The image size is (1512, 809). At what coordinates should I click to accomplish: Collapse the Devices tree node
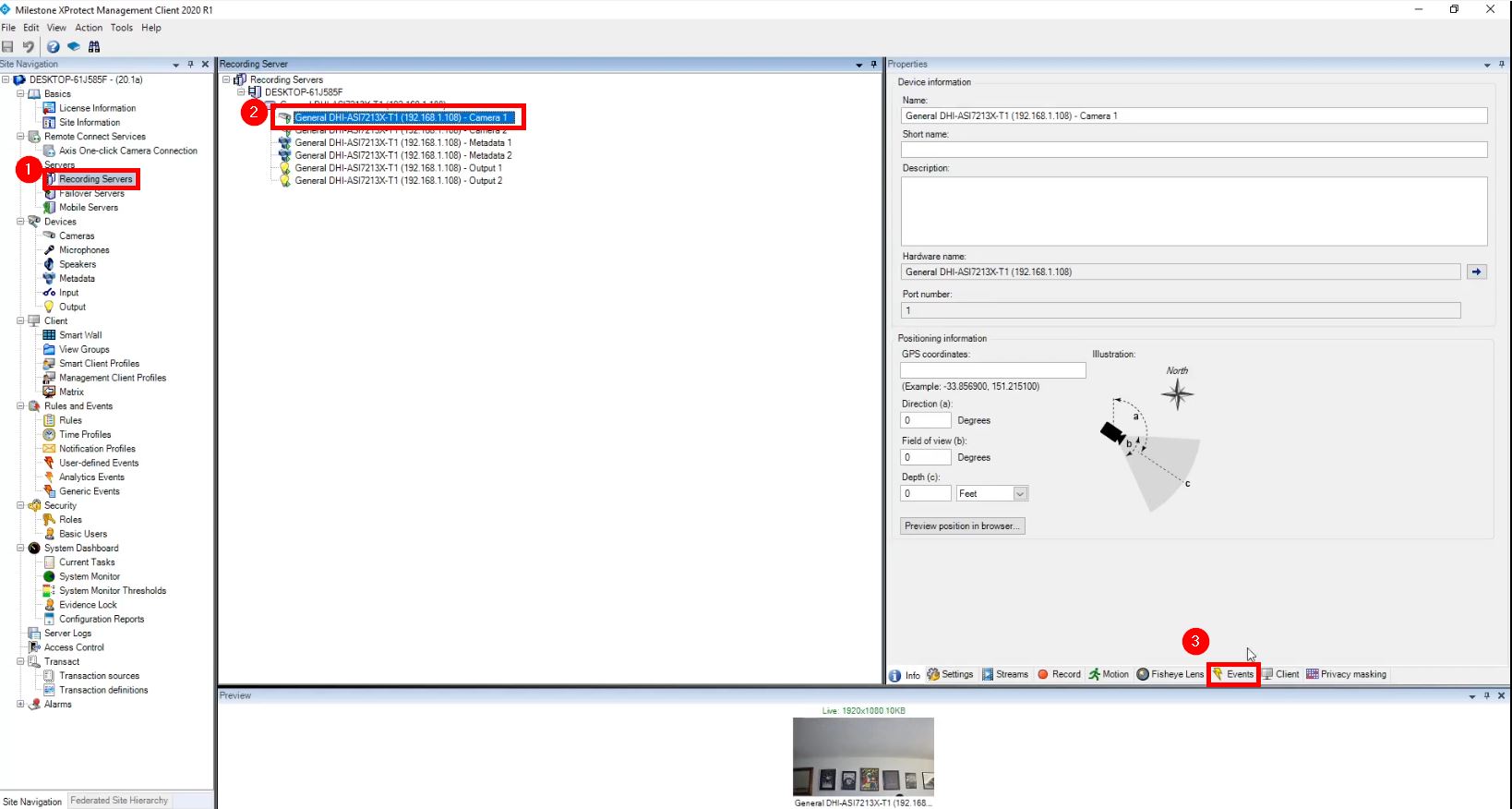pos(20,222)
